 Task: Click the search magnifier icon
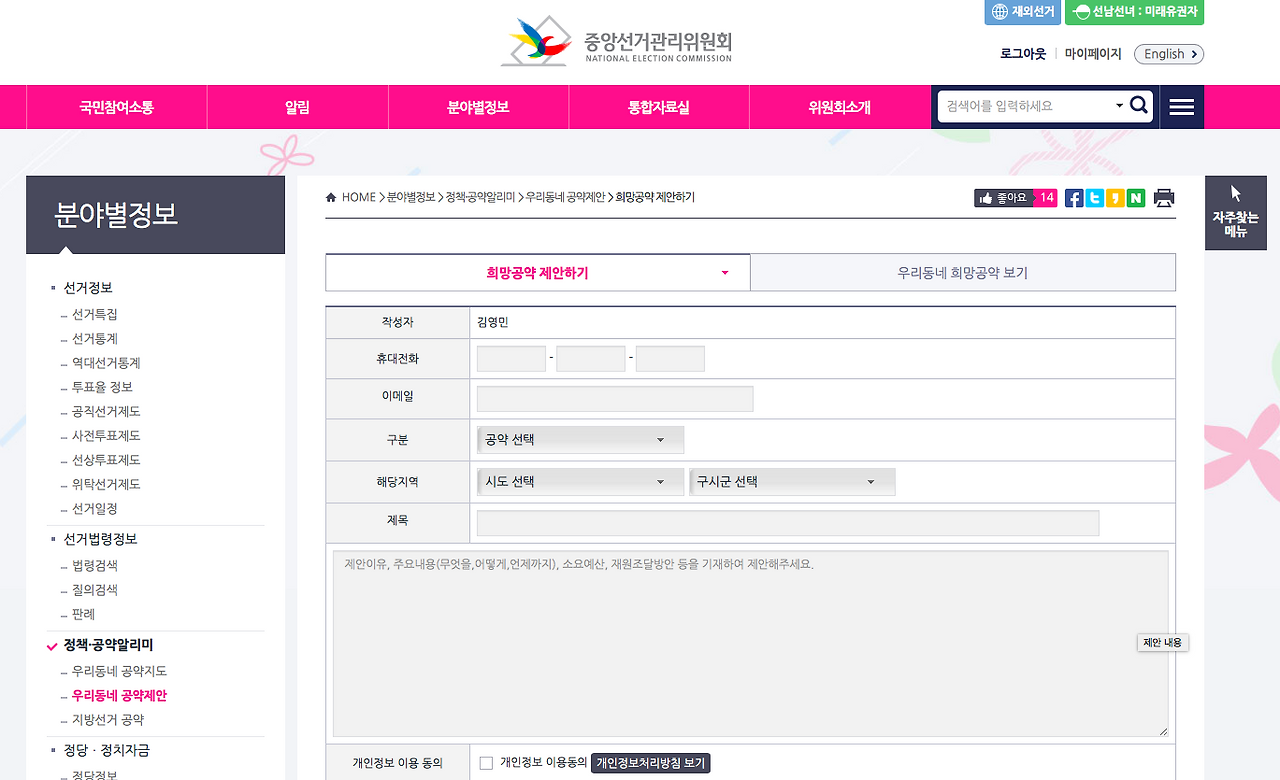pyautogui.click(x=1140, y=104)
